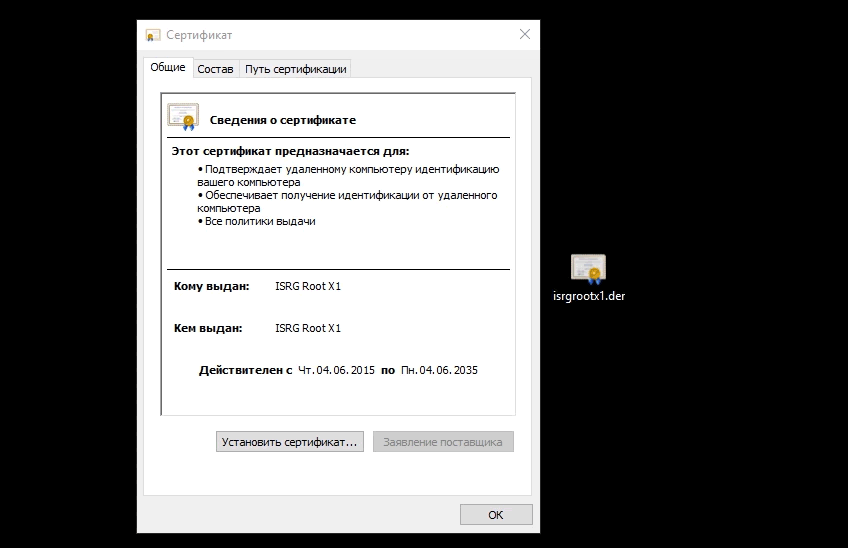Click the Действителен с label
The height and width of the screenshot is (548, 848).
coord(246,370)
